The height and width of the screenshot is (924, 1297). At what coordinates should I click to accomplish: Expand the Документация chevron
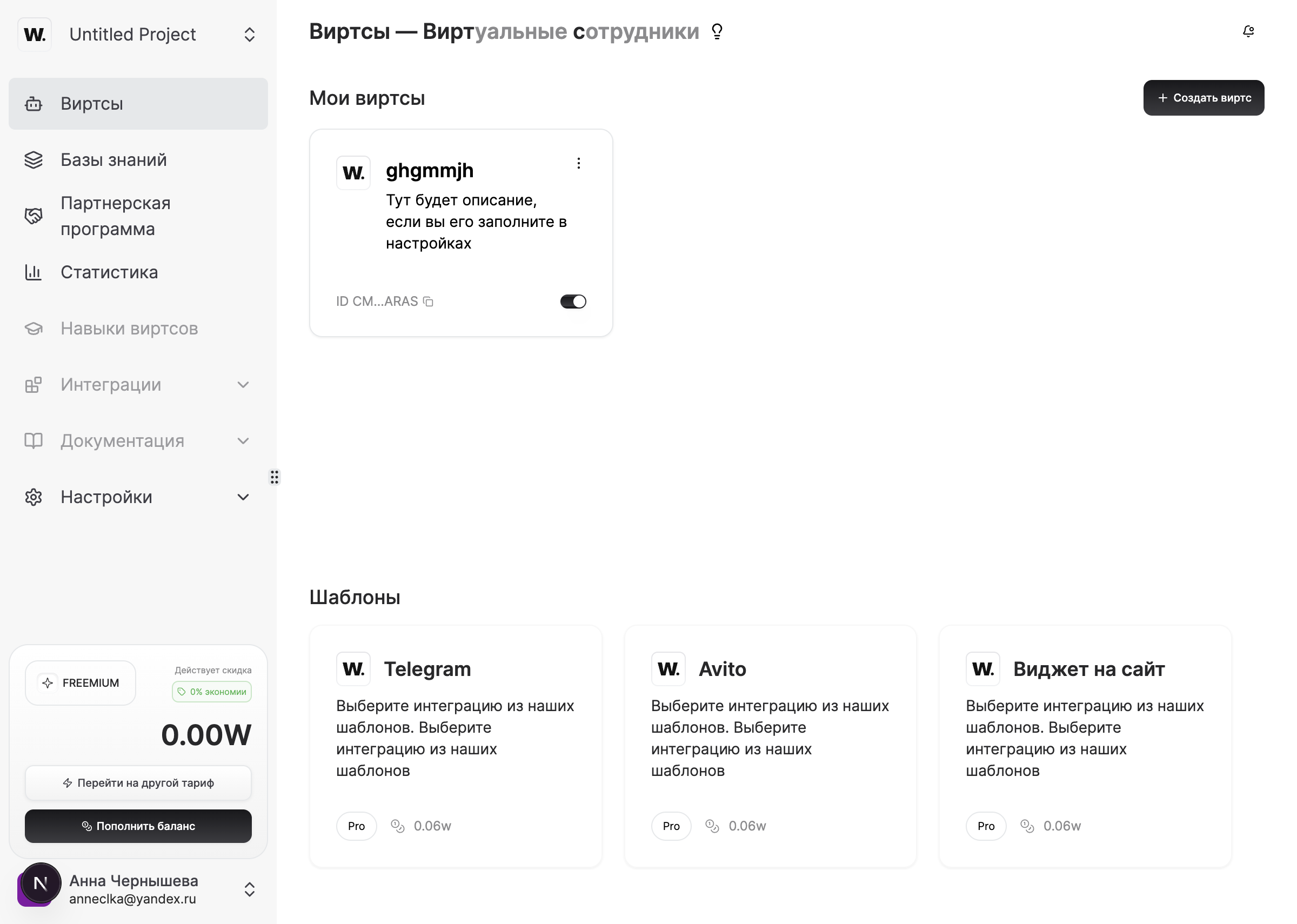(243, 441)
